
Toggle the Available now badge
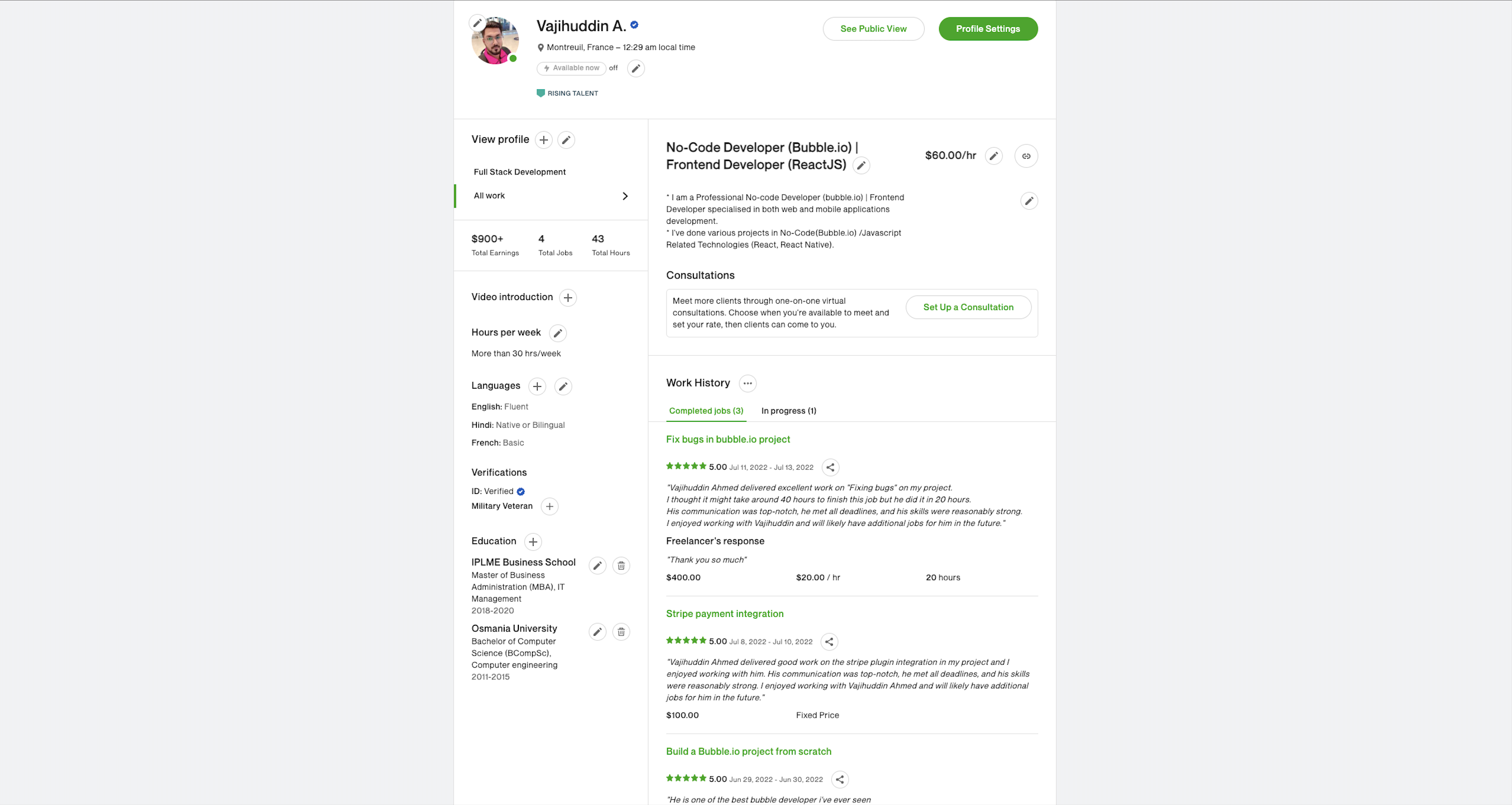571,68
